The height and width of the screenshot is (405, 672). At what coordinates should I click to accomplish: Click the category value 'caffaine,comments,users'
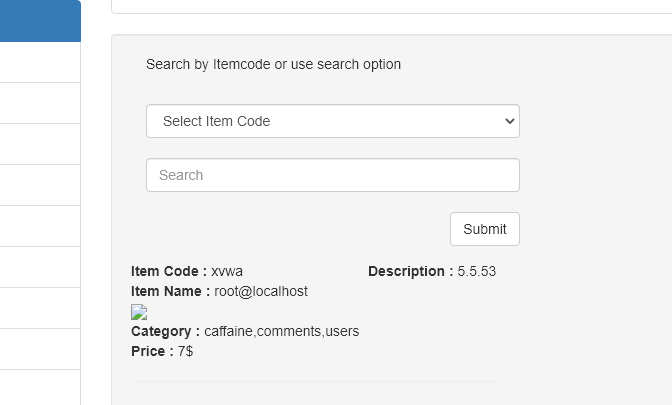[281, 331]
